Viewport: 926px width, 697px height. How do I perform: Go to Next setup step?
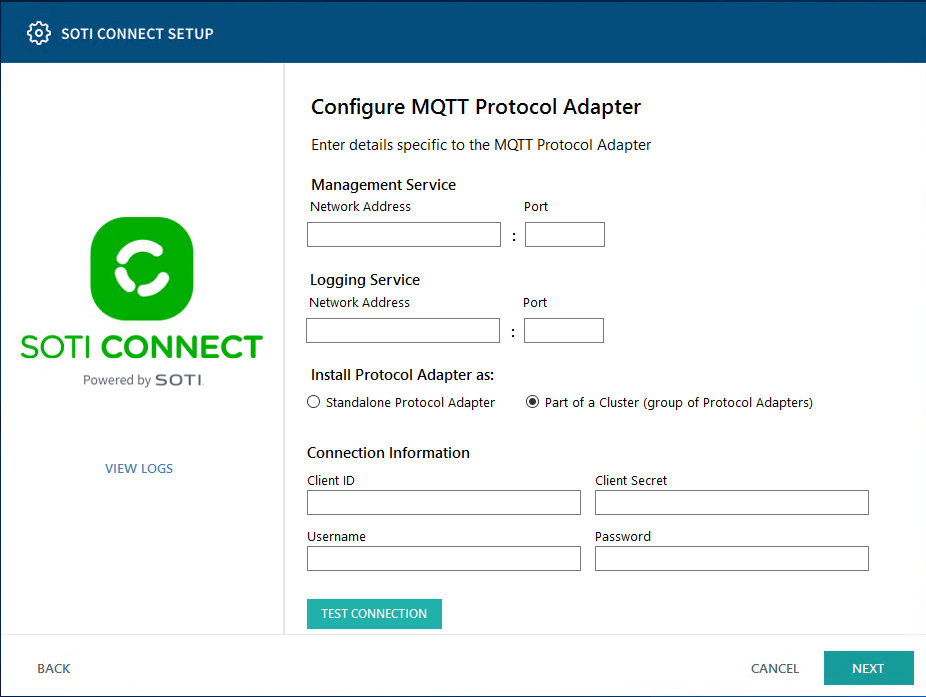coord(868,668)
